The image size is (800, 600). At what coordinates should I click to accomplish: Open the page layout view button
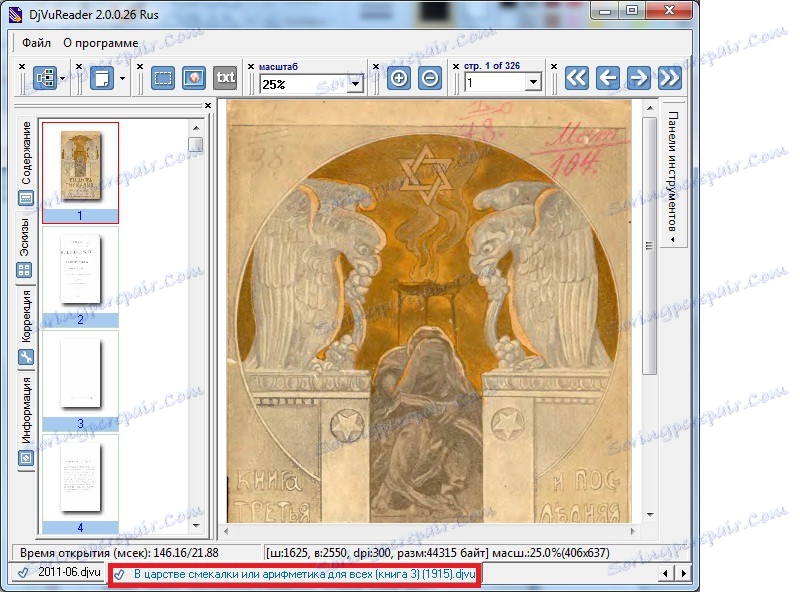[102, 79]
